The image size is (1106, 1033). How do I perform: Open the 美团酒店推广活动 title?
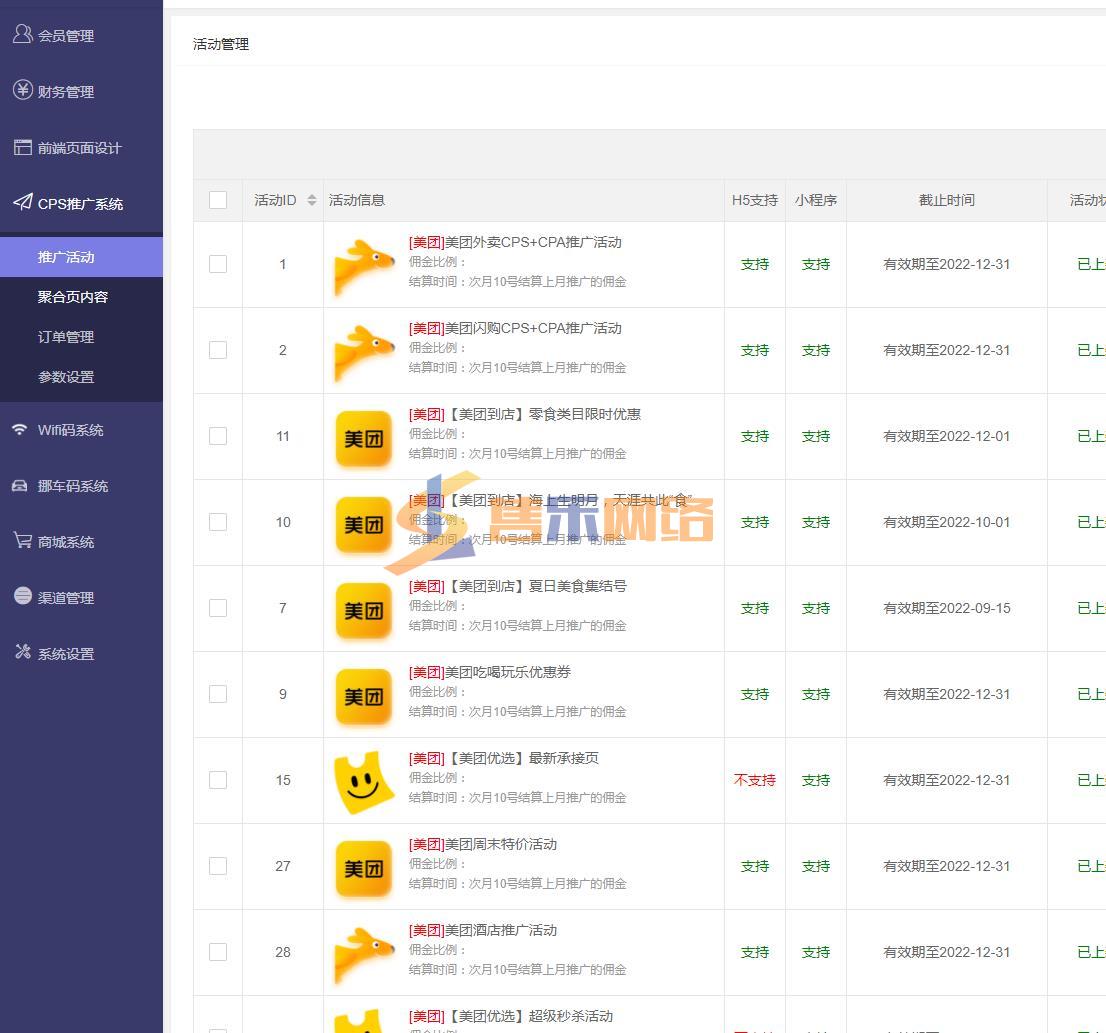click(x=482, y=931)
